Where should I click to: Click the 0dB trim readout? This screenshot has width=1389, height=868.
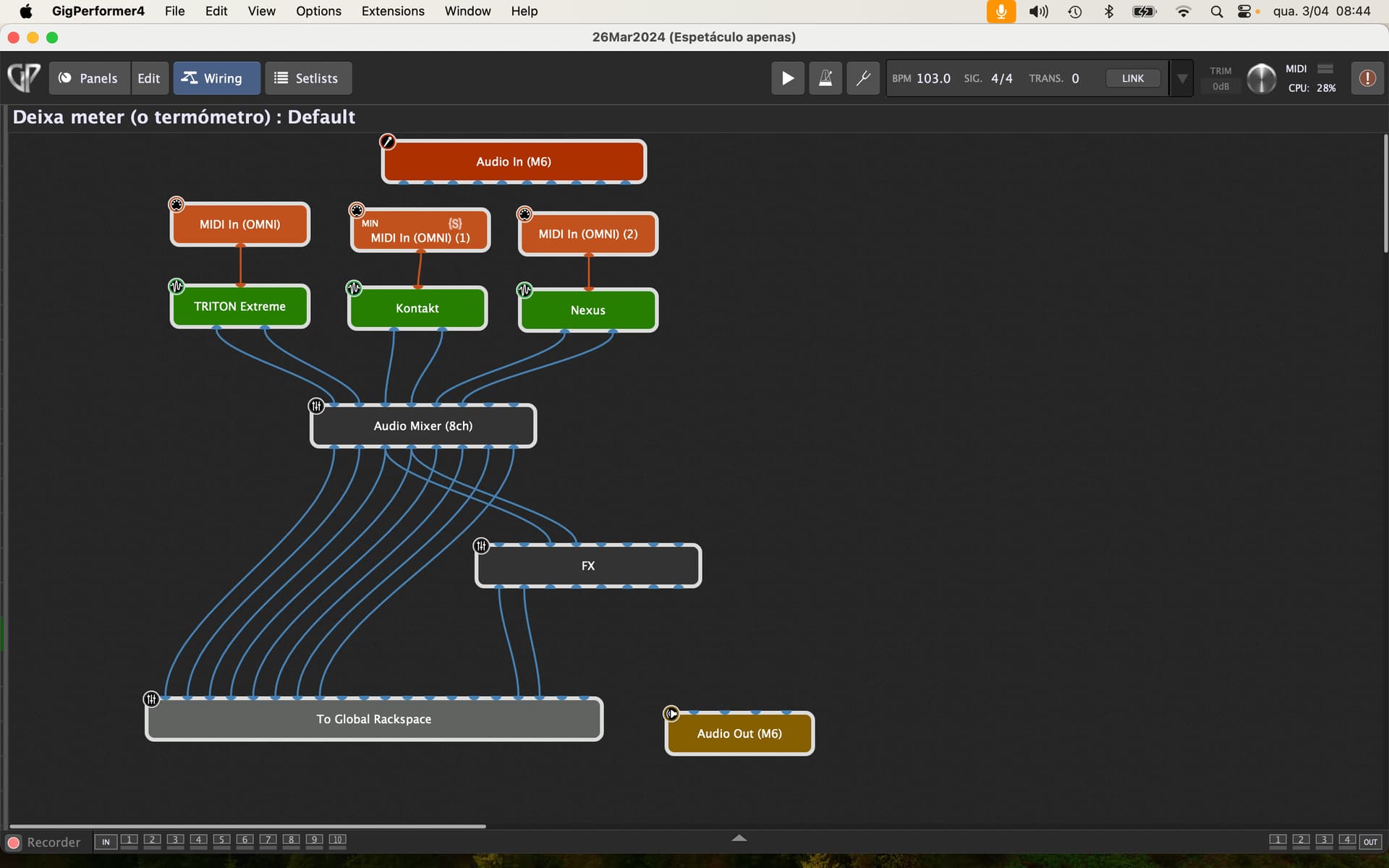(x=1221, y=87)
